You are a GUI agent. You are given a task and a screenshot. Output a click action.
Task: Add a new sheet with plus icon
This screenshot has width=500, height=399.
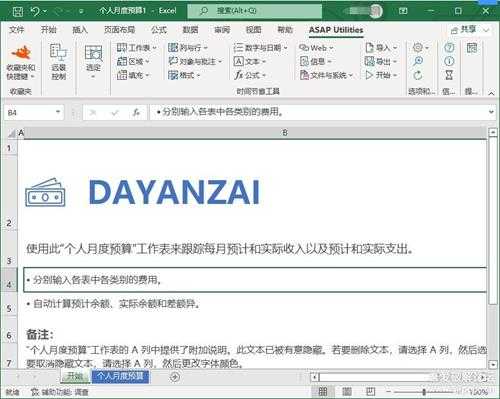pyautogui.click(x=175, y=377)
